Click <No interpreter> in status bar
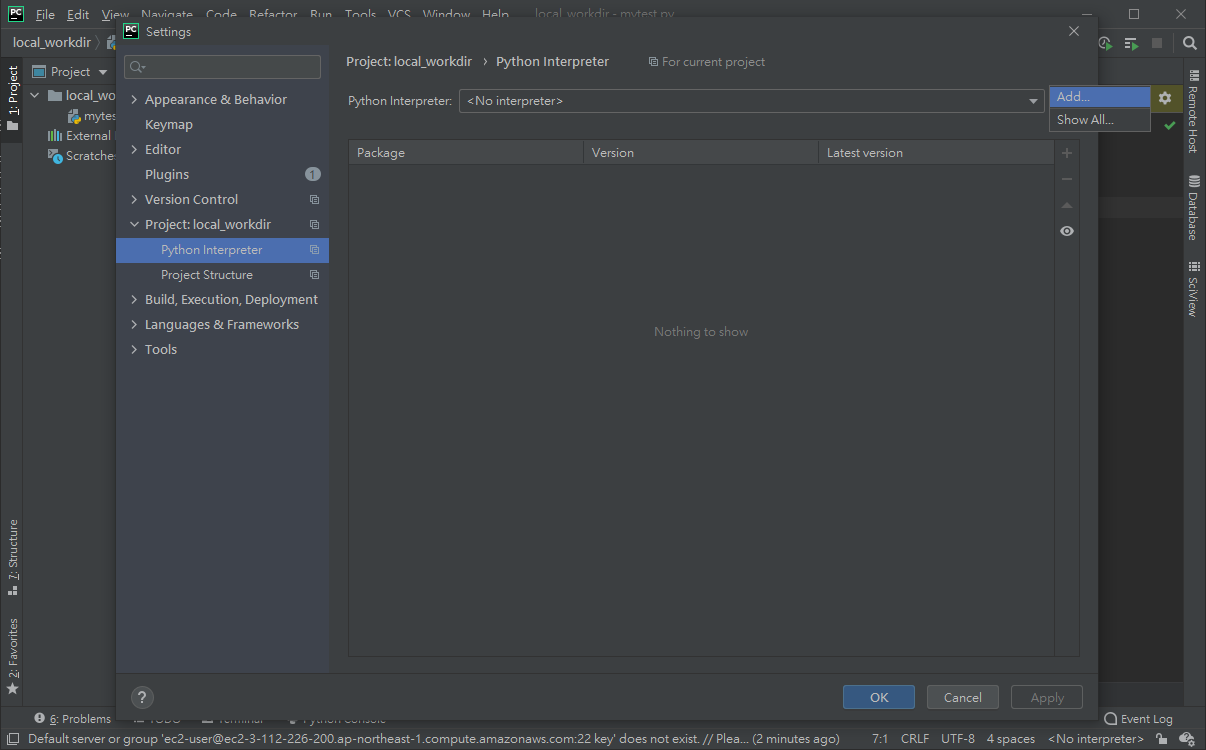Screen dimensions: 1206x750 [x=1096, y=739]
